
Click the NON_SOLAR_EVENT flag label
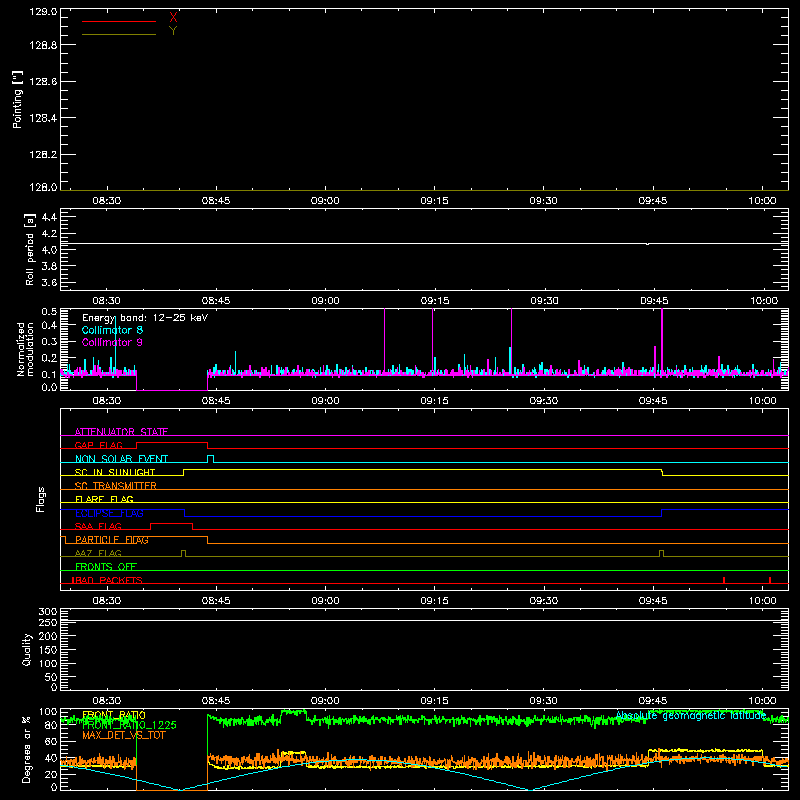pos(121,459)
